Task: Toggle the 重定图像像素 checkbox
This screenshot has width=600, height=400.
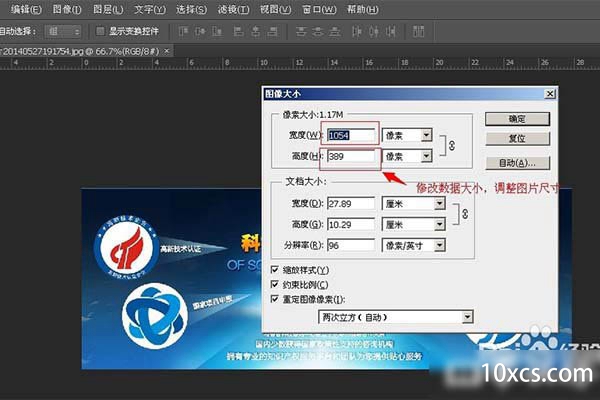Action: coord(276,298)
